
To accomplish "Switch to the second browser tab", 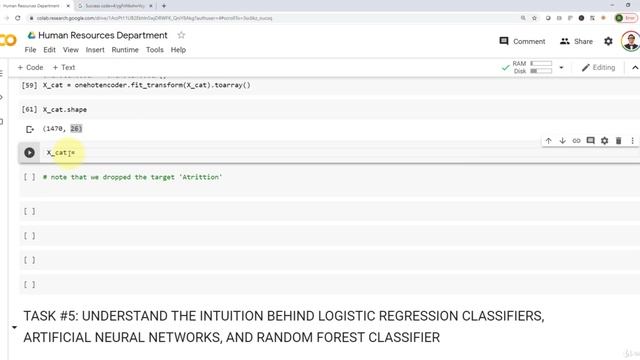I will (x=115, y=6).
